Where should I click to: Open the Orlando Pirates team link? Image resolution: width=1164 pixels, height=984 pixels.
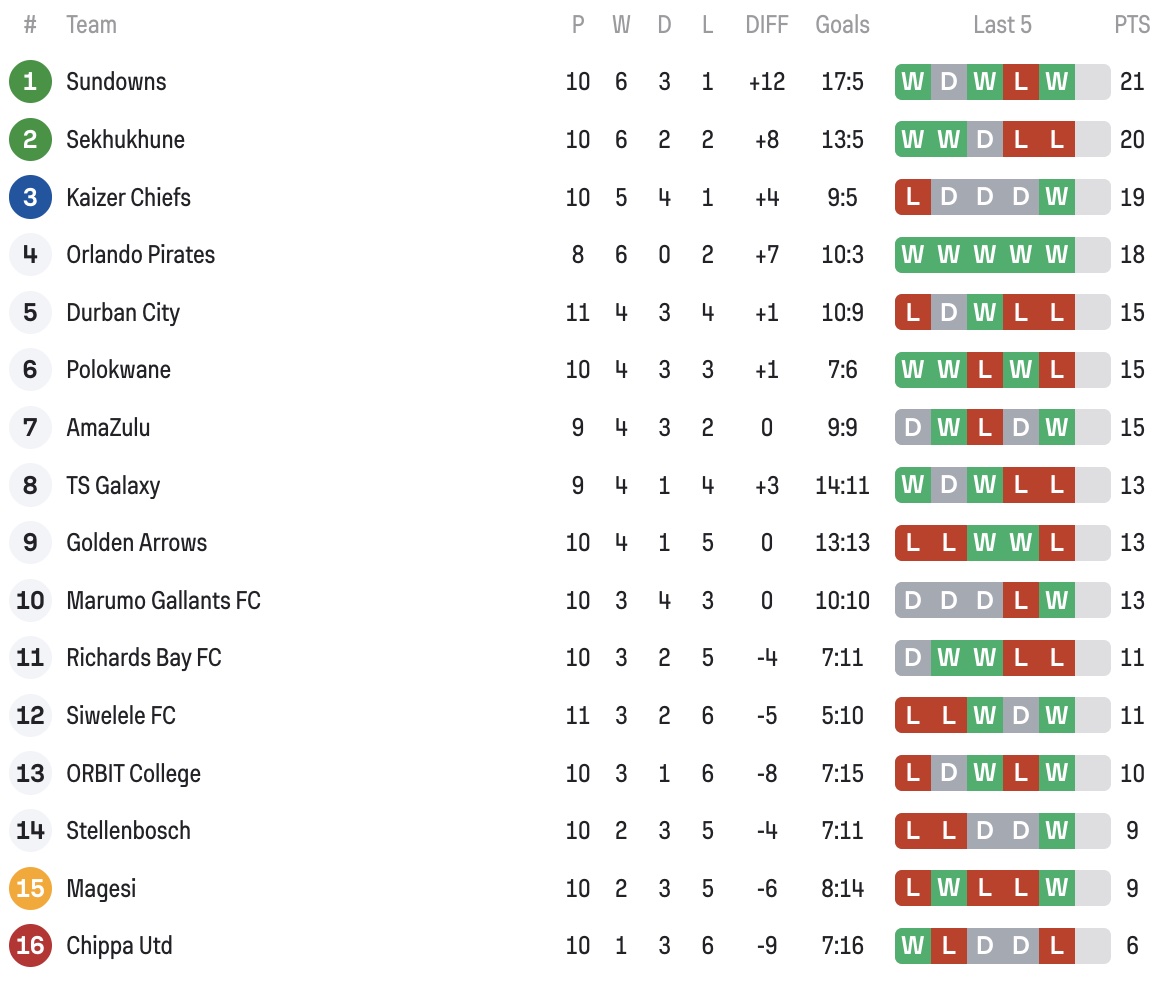140,254
